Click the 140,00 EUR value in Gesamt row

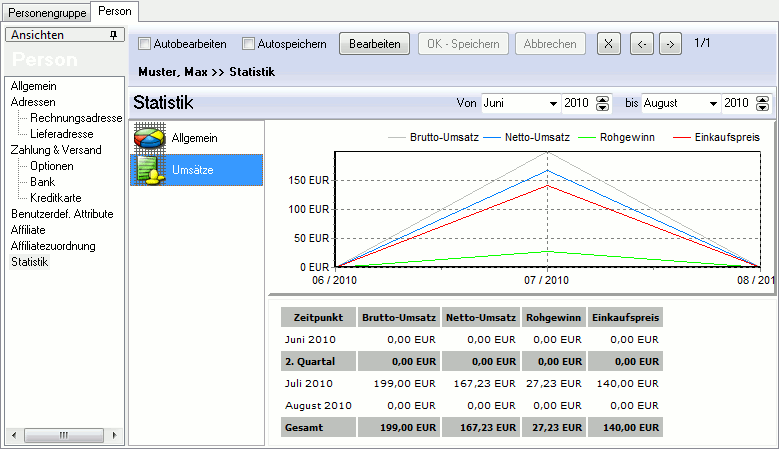631,428
